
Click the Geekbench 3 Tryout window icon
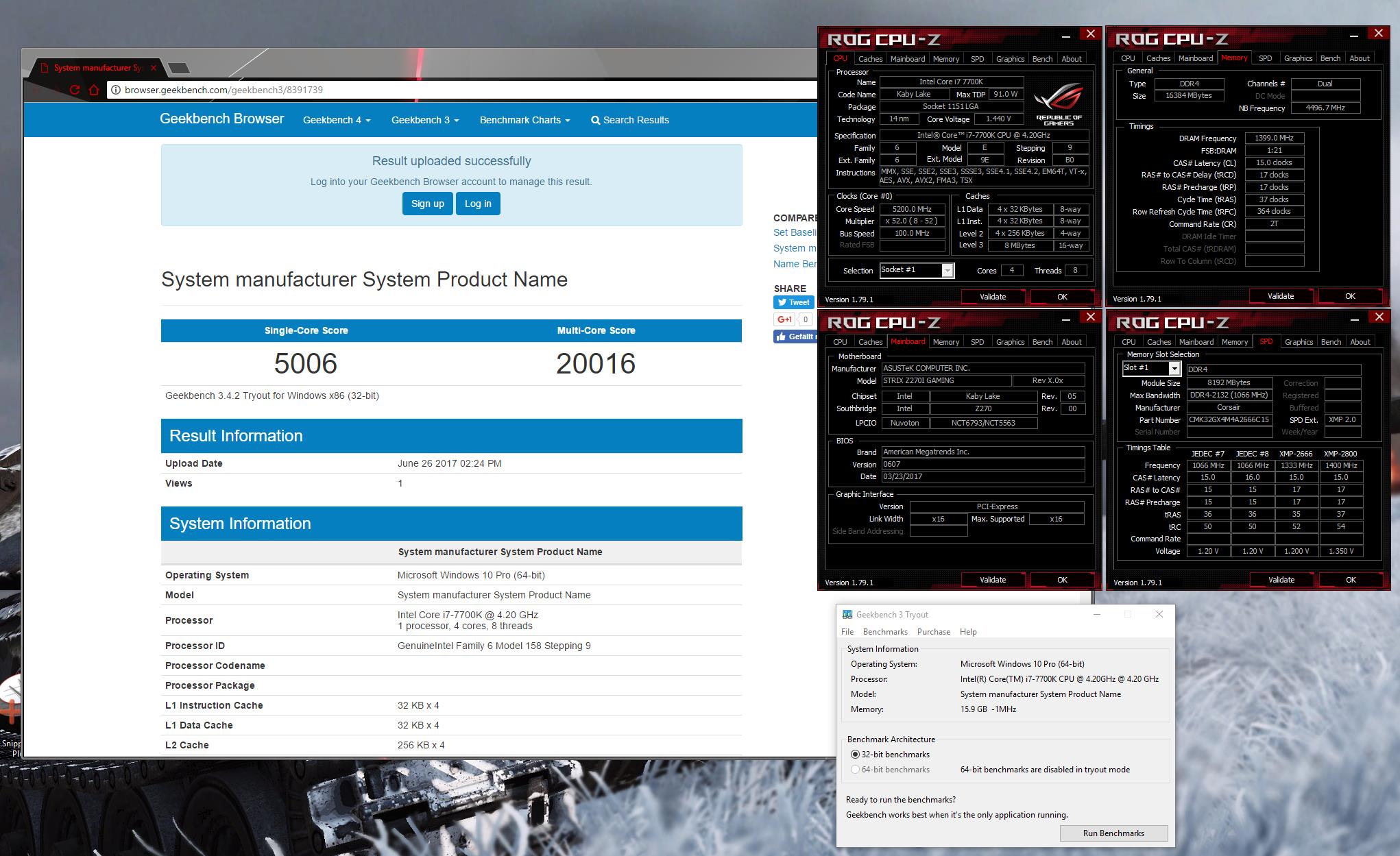[847, 615]
